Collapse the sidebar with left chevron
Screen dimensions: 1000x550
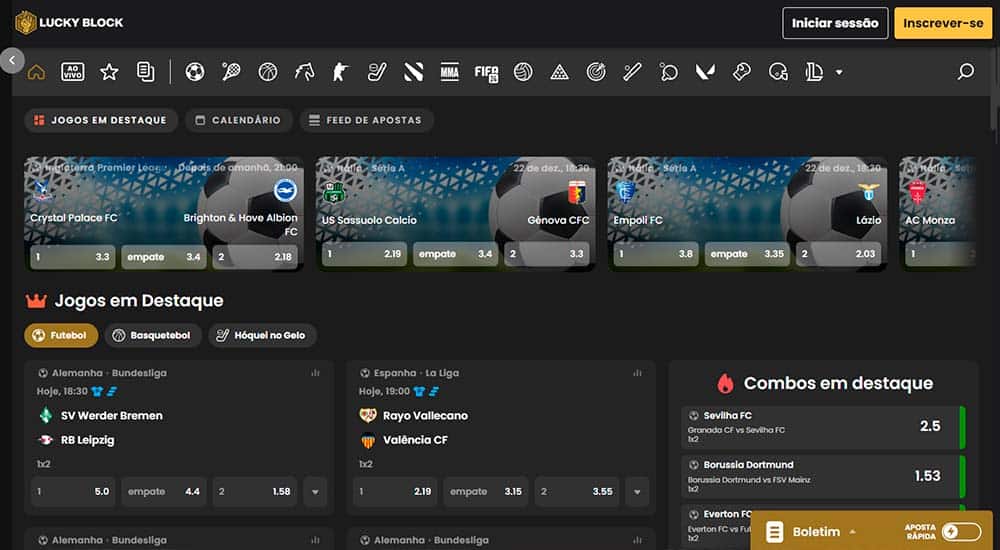[11, 61]
